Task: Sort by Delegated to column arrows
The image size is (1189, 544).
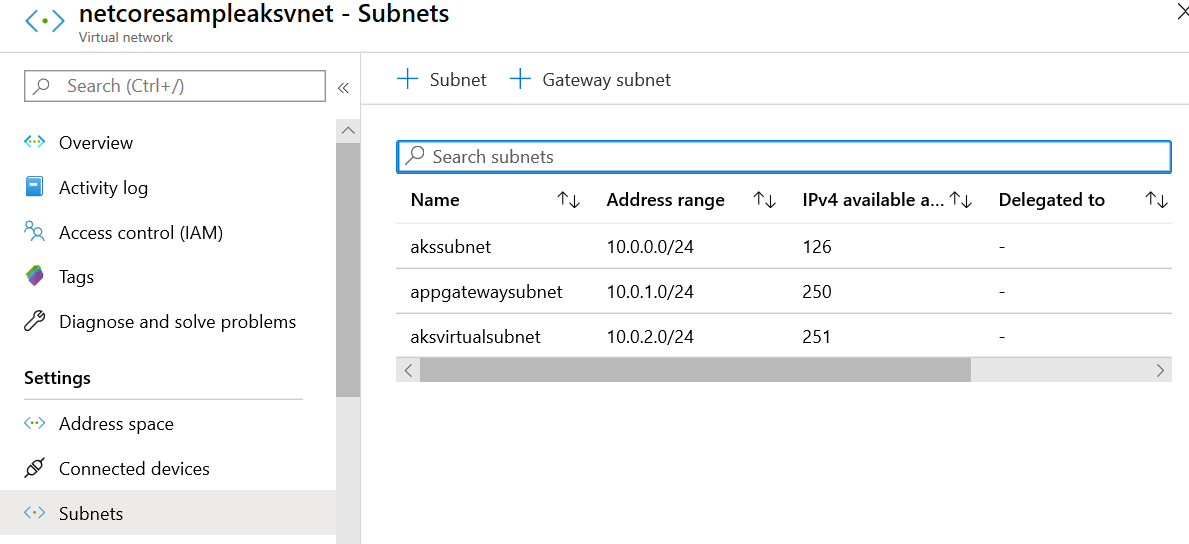Action: pyautogui.click(x=1156, y=200)
